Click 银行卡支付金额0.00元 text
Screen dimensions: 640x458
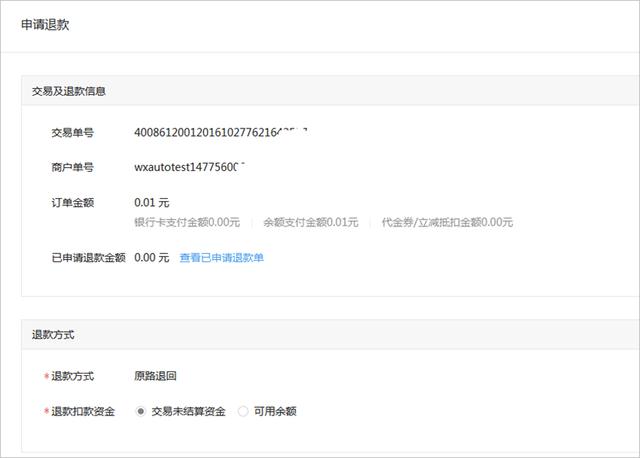click(x=187, y=222)
